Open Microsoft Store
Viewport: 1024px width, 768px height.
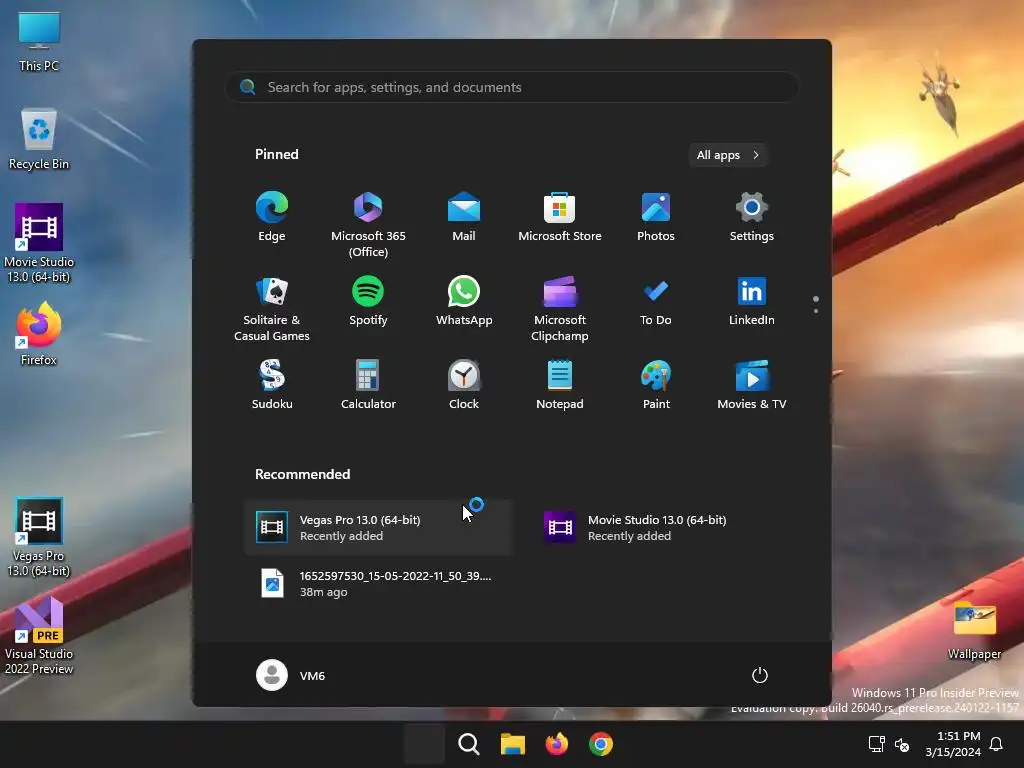pos(560,217)
